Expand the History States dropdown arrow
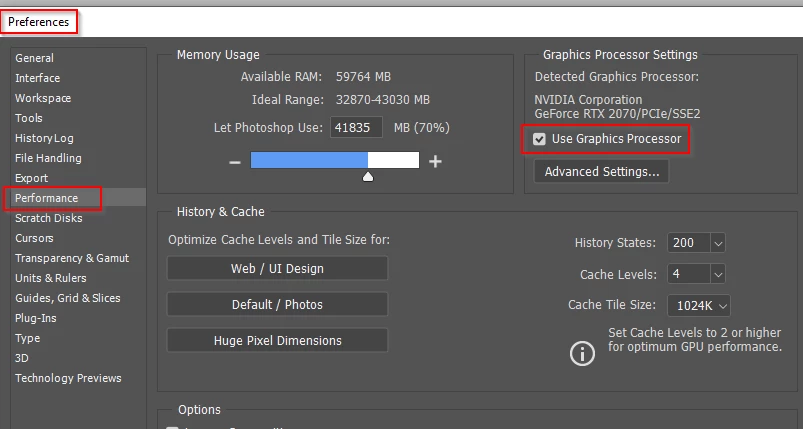Viewport: 803px width, 429px height. (x=718, y=243)
